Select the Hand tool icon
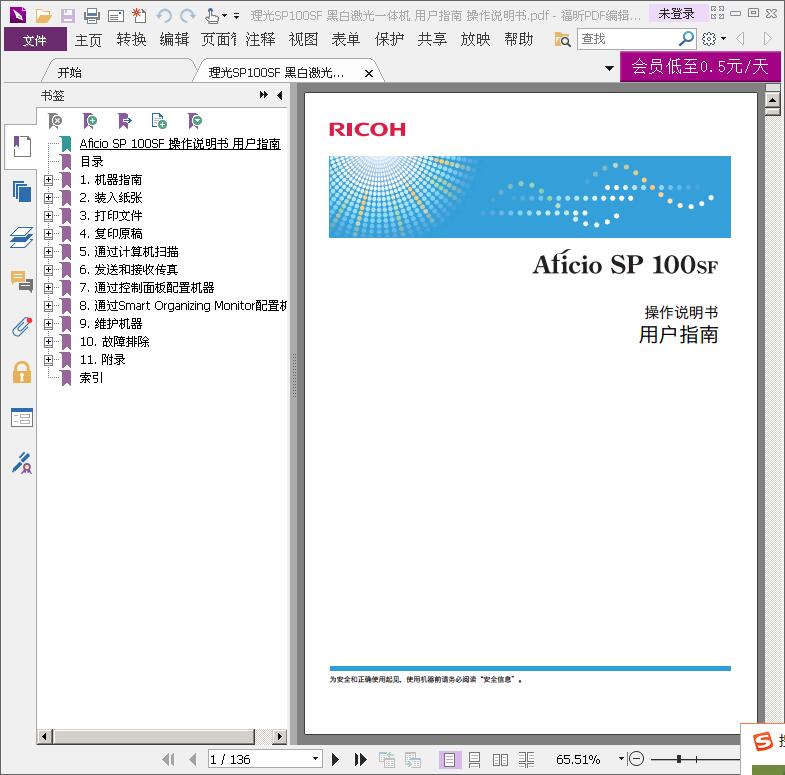This screenshot has height=775, width=785. coord(212,16)
